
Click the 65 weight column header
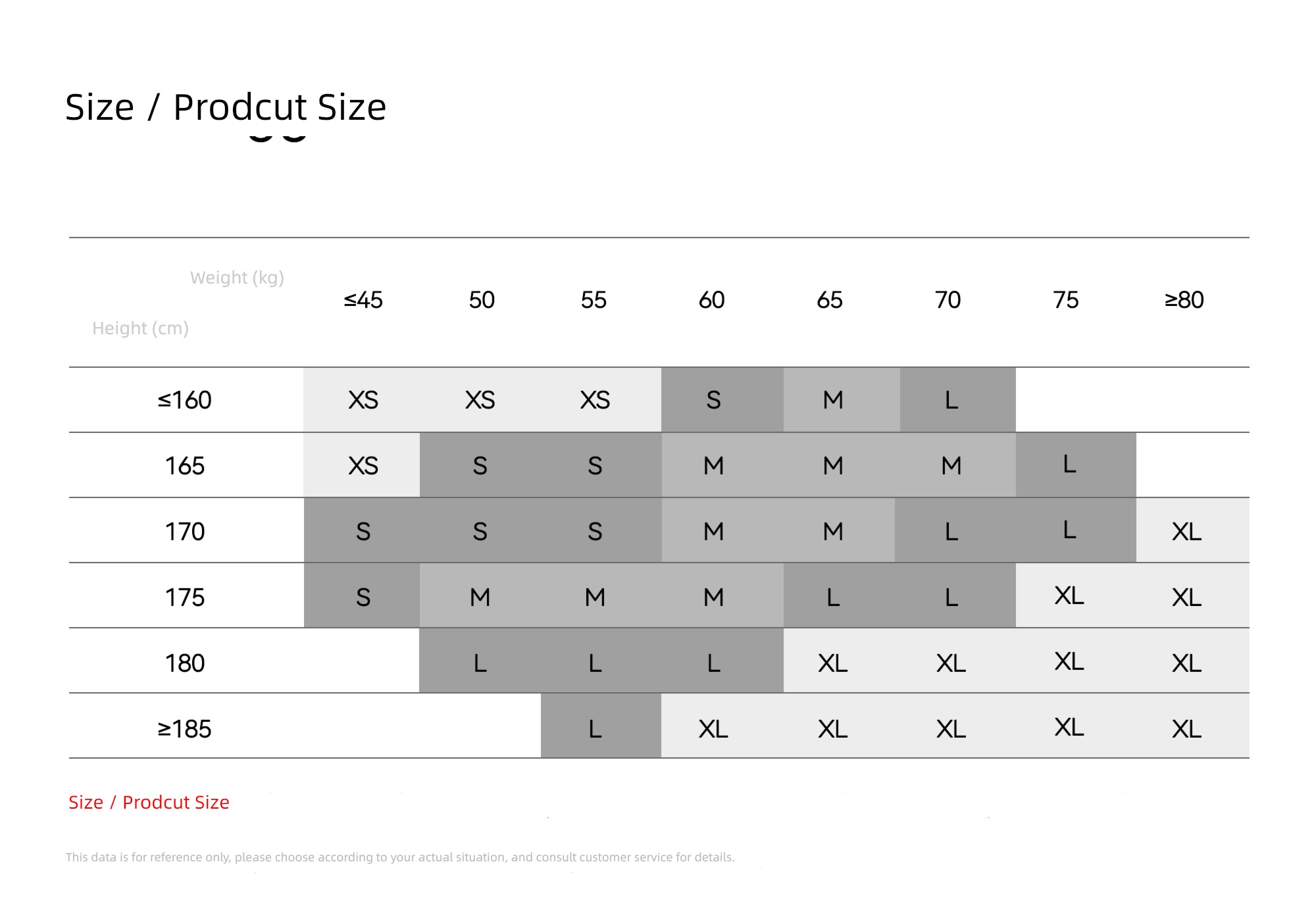tap(830, 300)
